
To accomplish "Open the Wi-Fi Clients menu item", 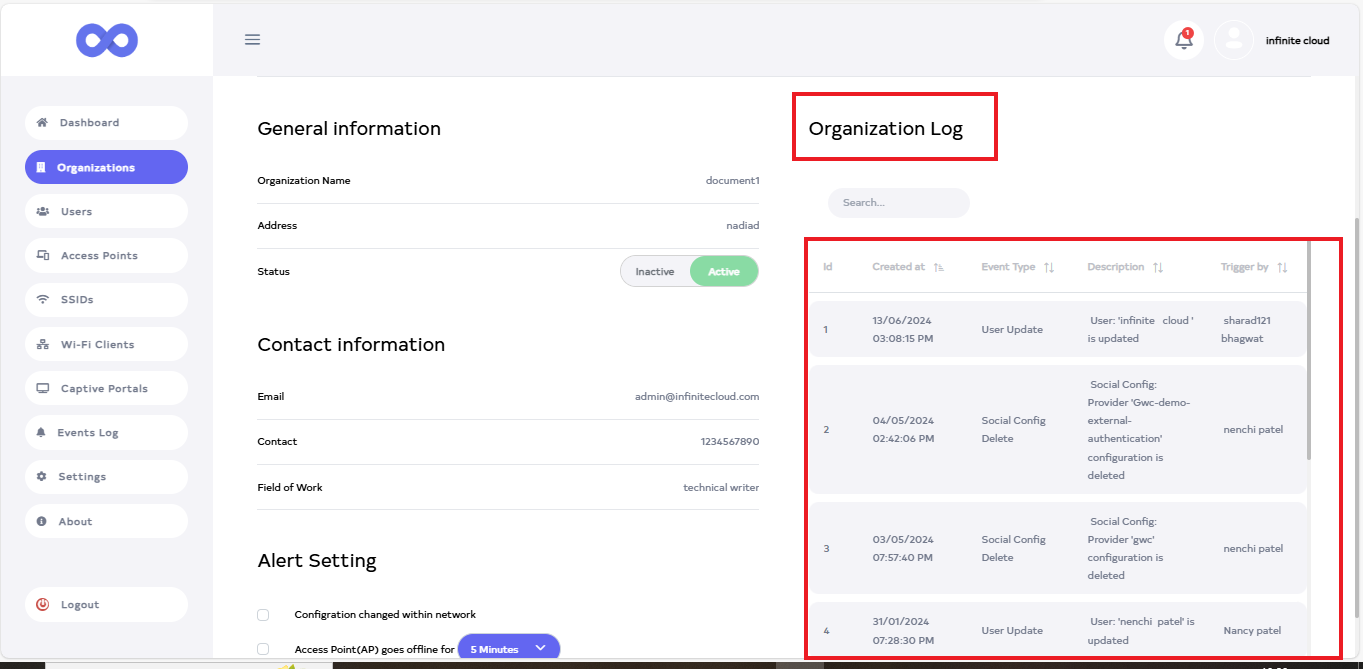I will pyautogui.click(x=106, y=344).
